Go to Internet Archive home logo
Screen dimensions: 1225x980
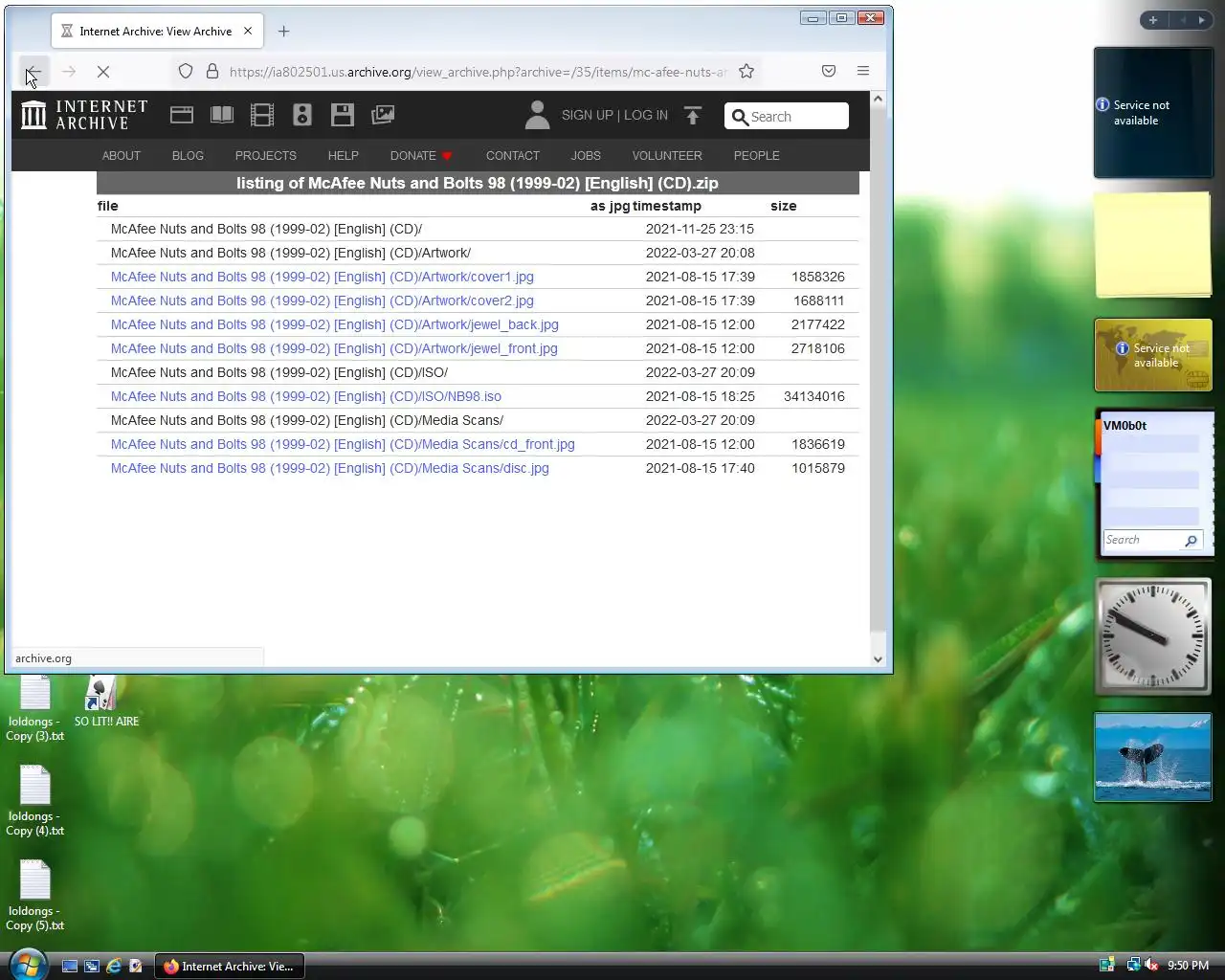point(84,115)
